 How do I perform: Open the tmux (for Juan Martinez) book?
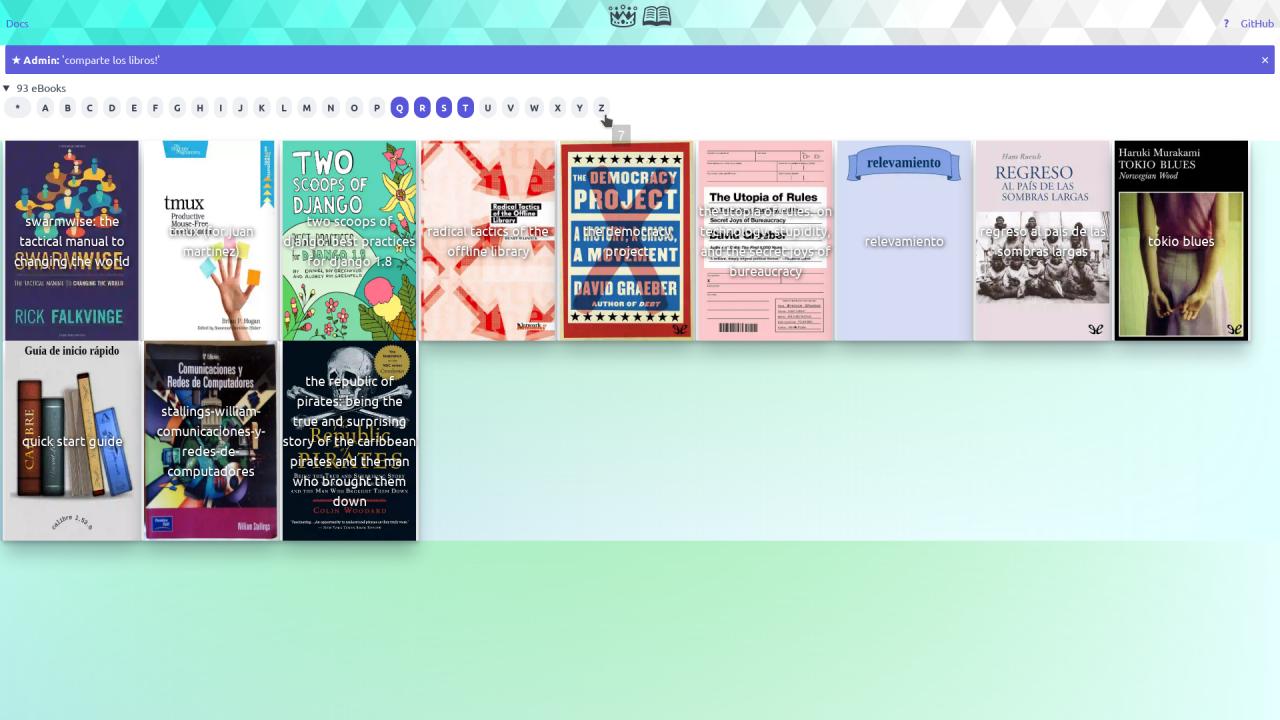pyautogui.click(x=211, y=241)
